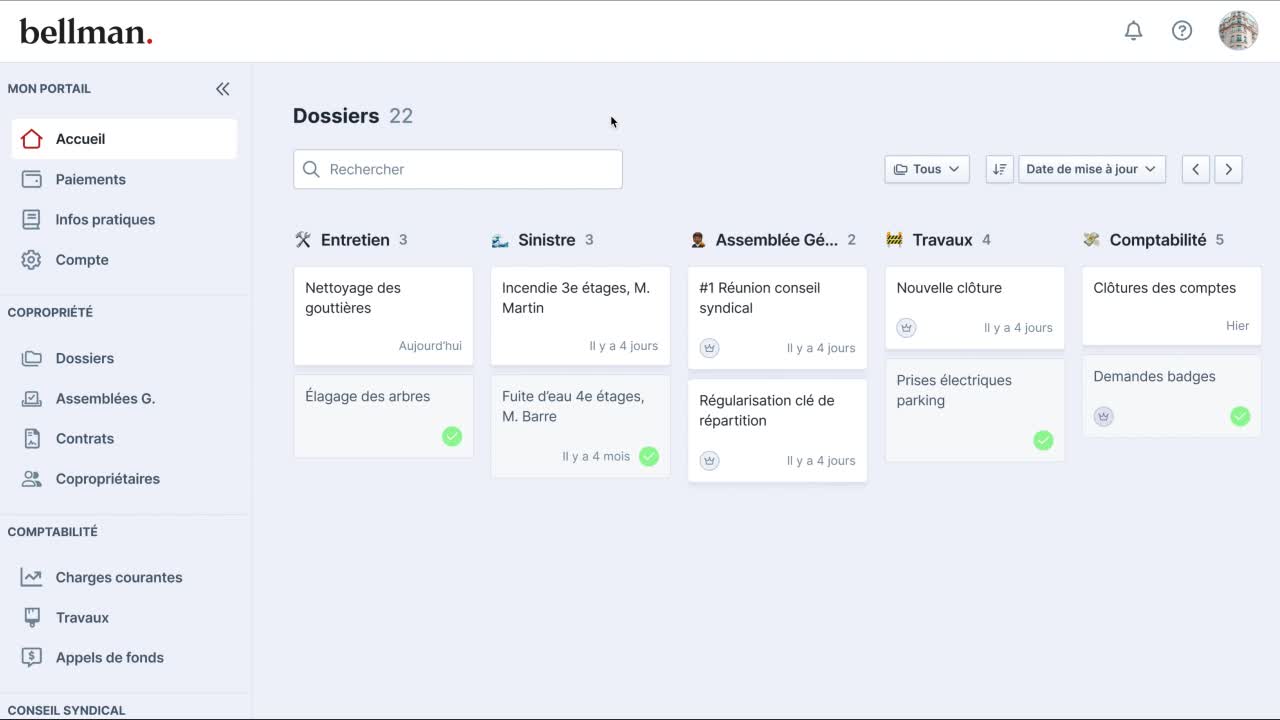Open the notifications bell
This screenshot has height=720, width=1280.
[1133, 31]
